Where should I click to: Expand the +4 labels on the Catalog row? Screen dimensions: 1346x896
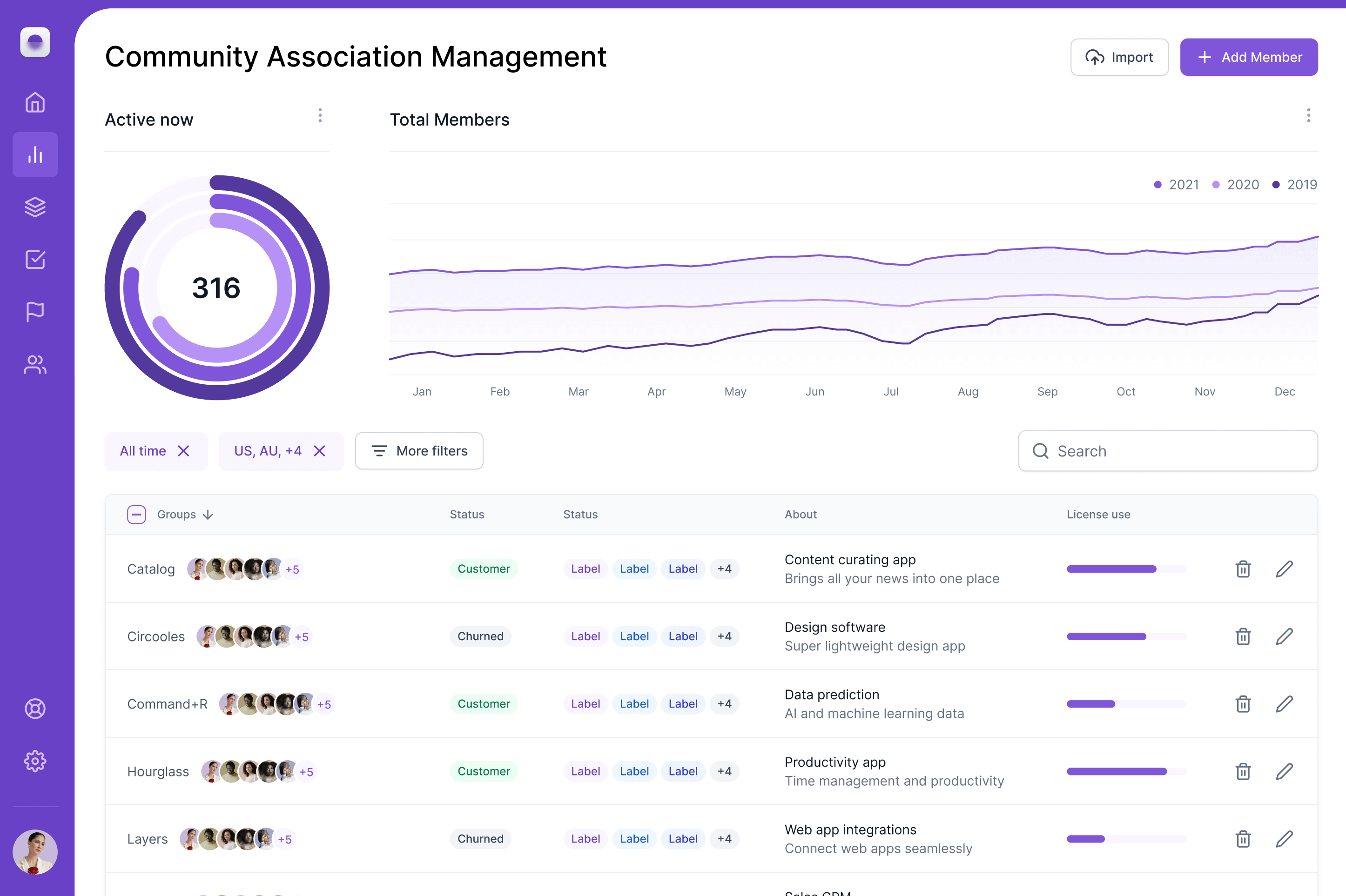coord(724,568)
